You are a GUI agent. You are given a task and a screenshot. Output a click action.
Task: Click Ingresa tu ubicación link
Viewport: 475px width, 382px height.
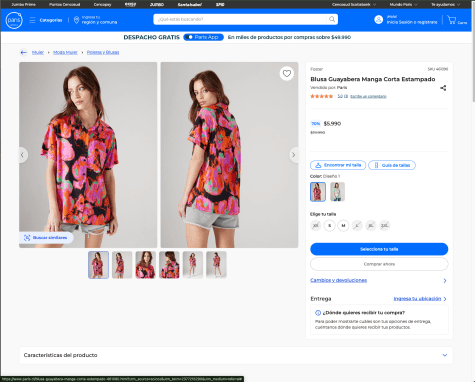(x=417, y=299)
